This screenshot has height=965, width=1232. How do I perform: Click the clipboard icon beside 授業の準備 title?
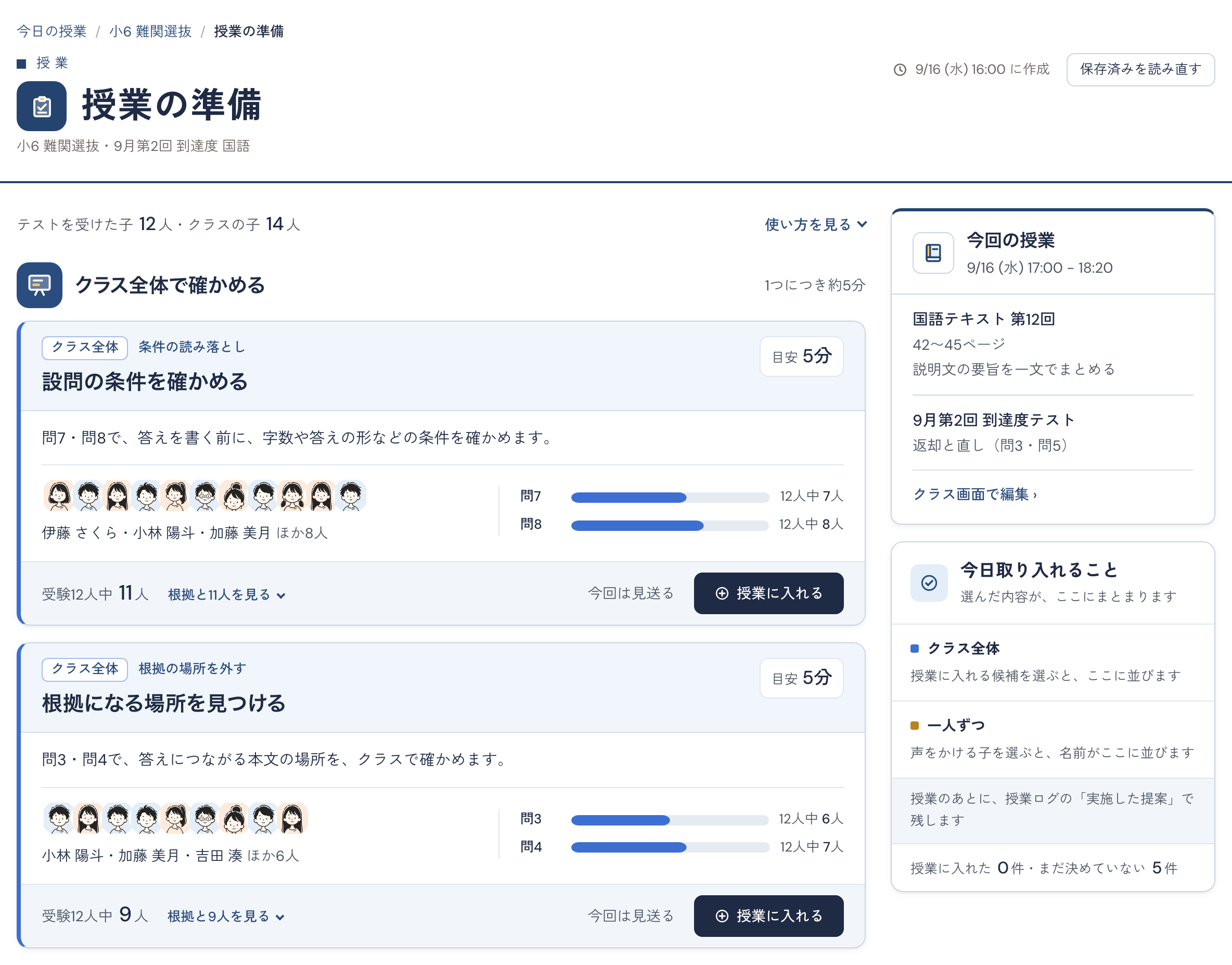pos(41,106)
